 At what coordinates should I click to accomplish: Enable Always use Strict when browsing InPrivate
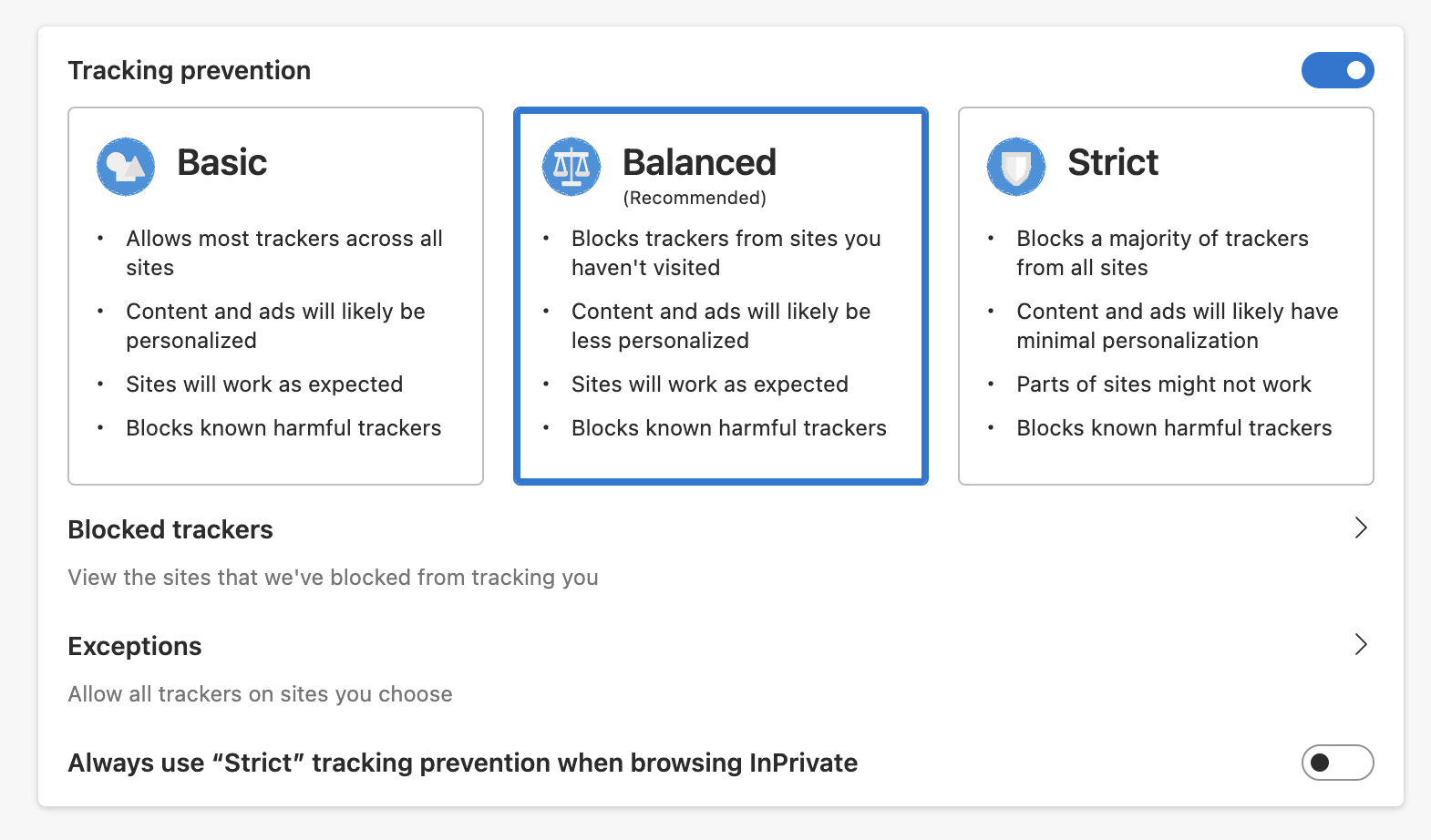click(1337, 763)
